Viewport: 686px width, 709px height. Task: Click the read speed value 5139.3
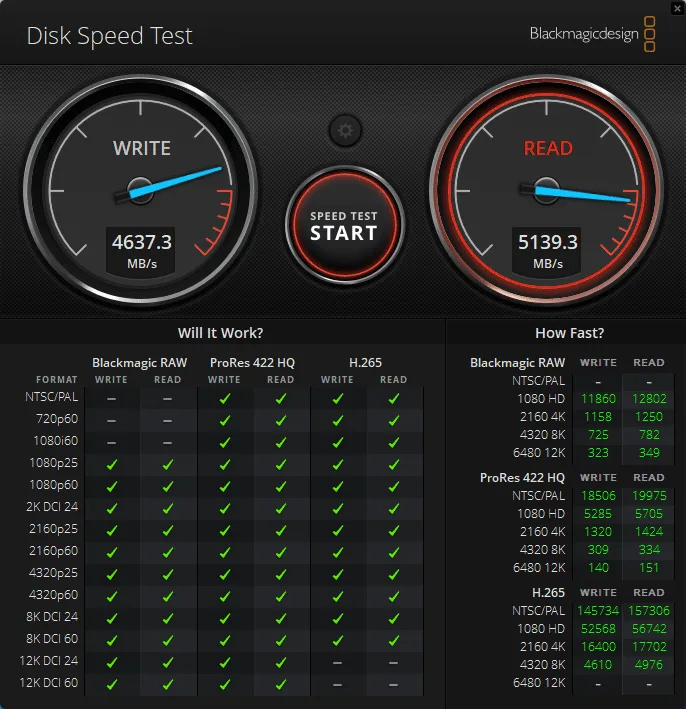tap(548, 242)
